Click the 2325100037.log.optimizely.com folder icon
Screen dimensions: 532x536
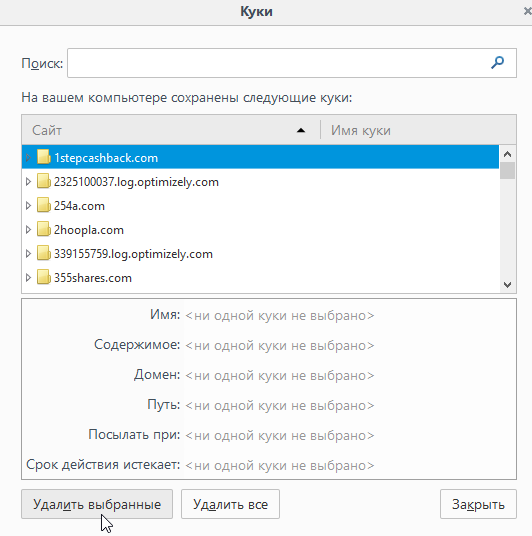(x=44, y=181)
